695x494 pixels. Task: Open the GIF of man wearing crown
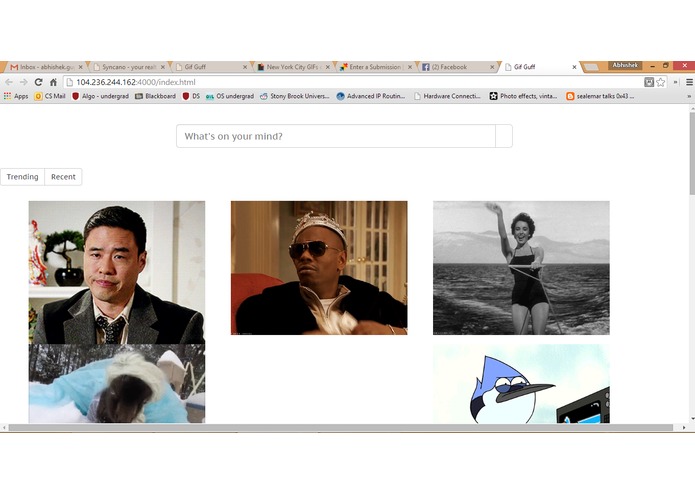coord(319,268)
